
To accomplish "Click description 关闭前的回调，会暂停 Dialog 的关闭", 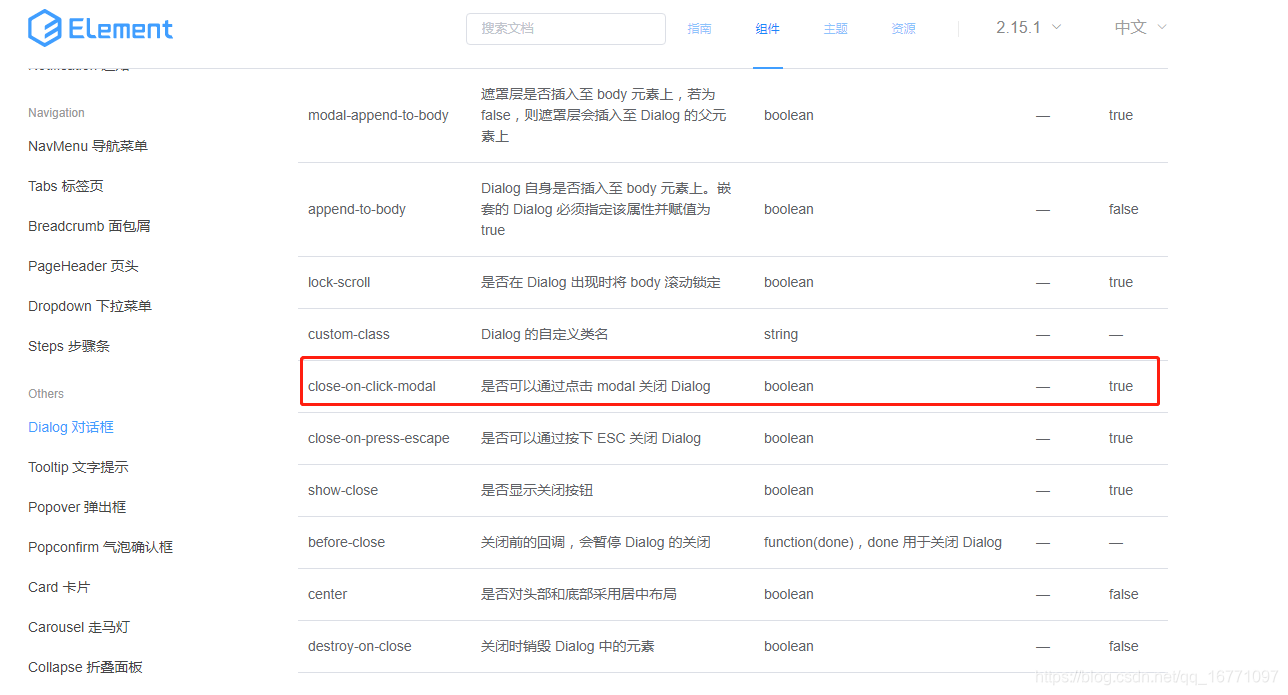I will (596, 542).
